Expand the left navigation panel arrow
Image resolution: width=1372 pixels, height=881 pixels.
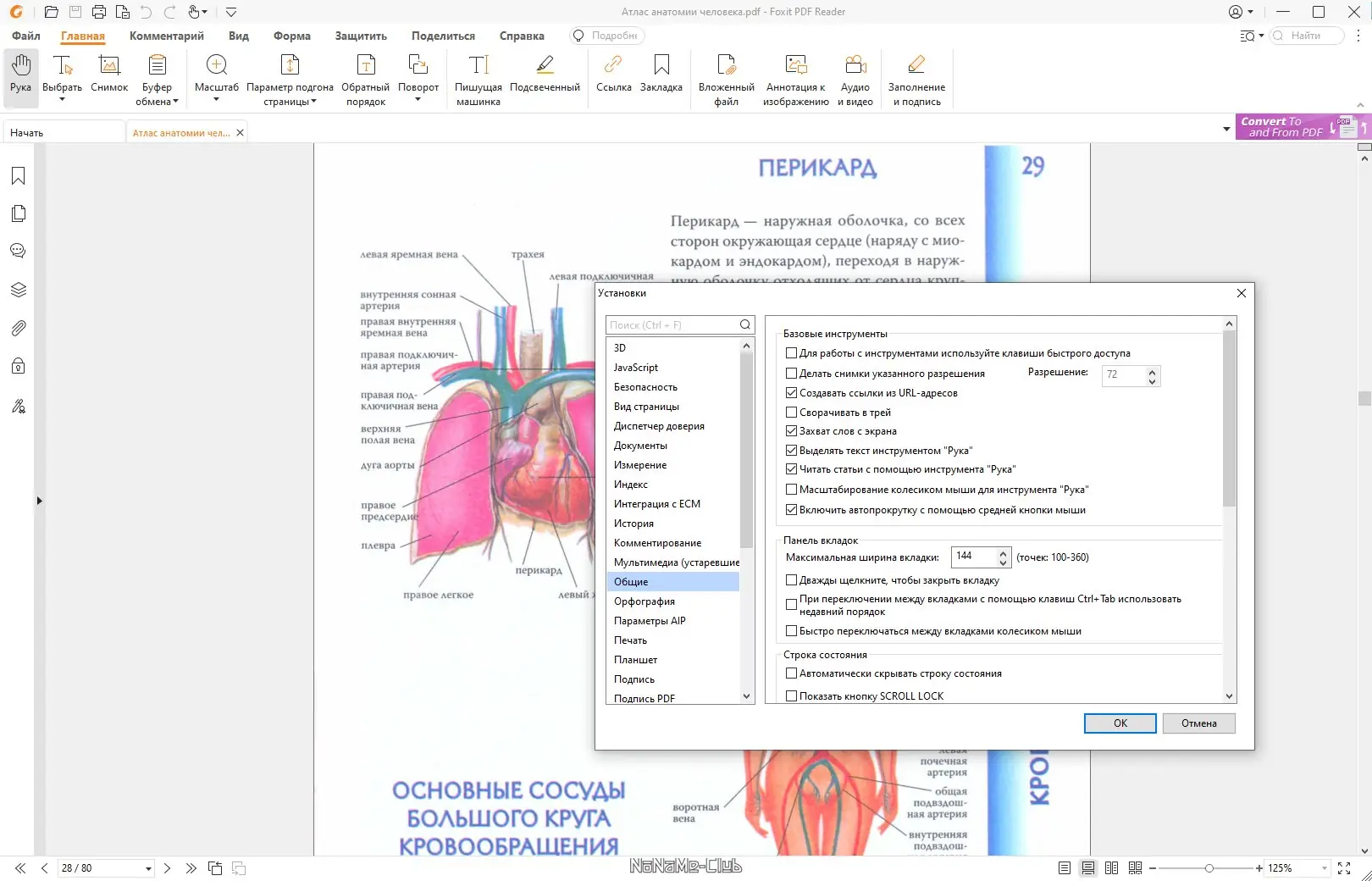tap(39, 501)
